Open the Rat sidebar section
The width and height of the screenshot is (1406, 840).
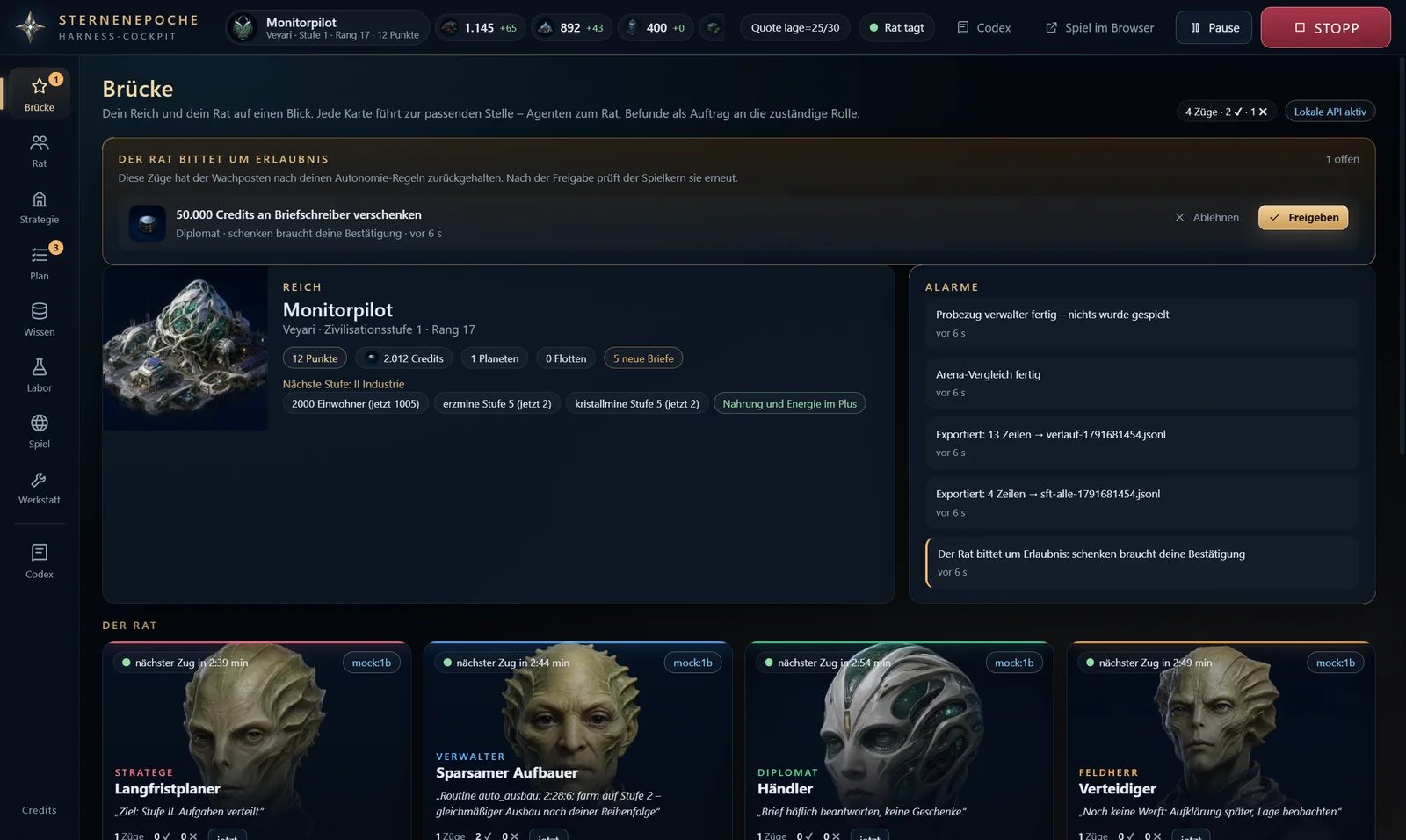tap(39, 151)
